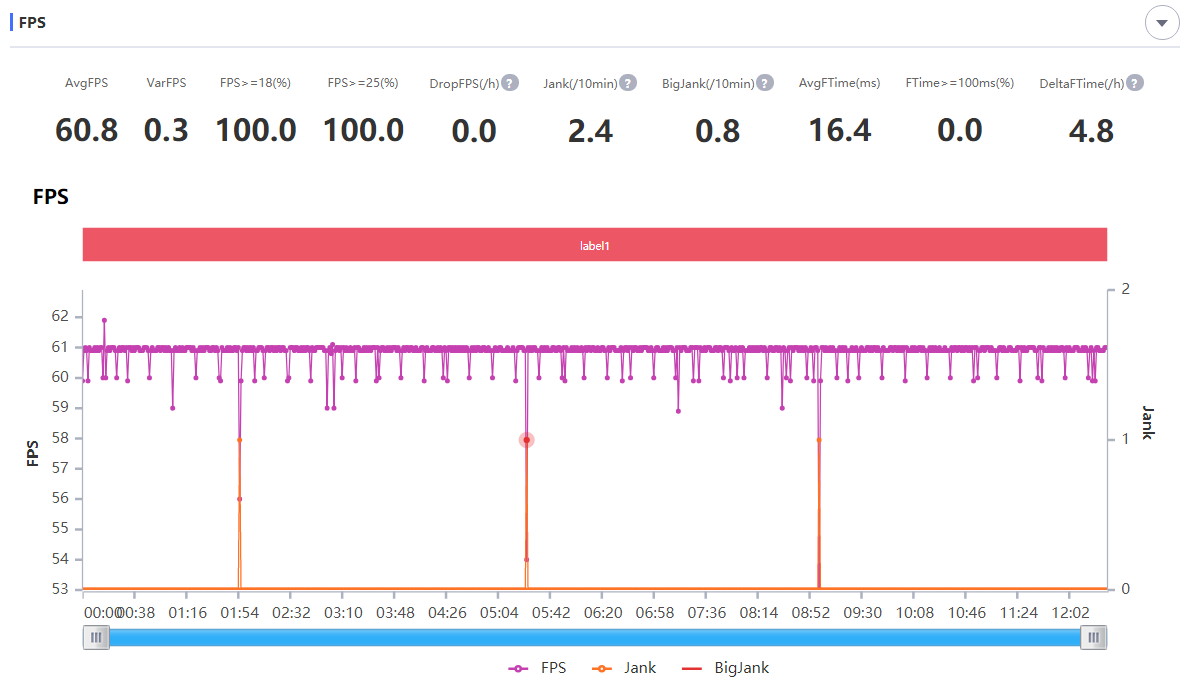Open the DropFPS help tooltip icon
This screenshot has width=1187, height=686.
pos(510,83)
